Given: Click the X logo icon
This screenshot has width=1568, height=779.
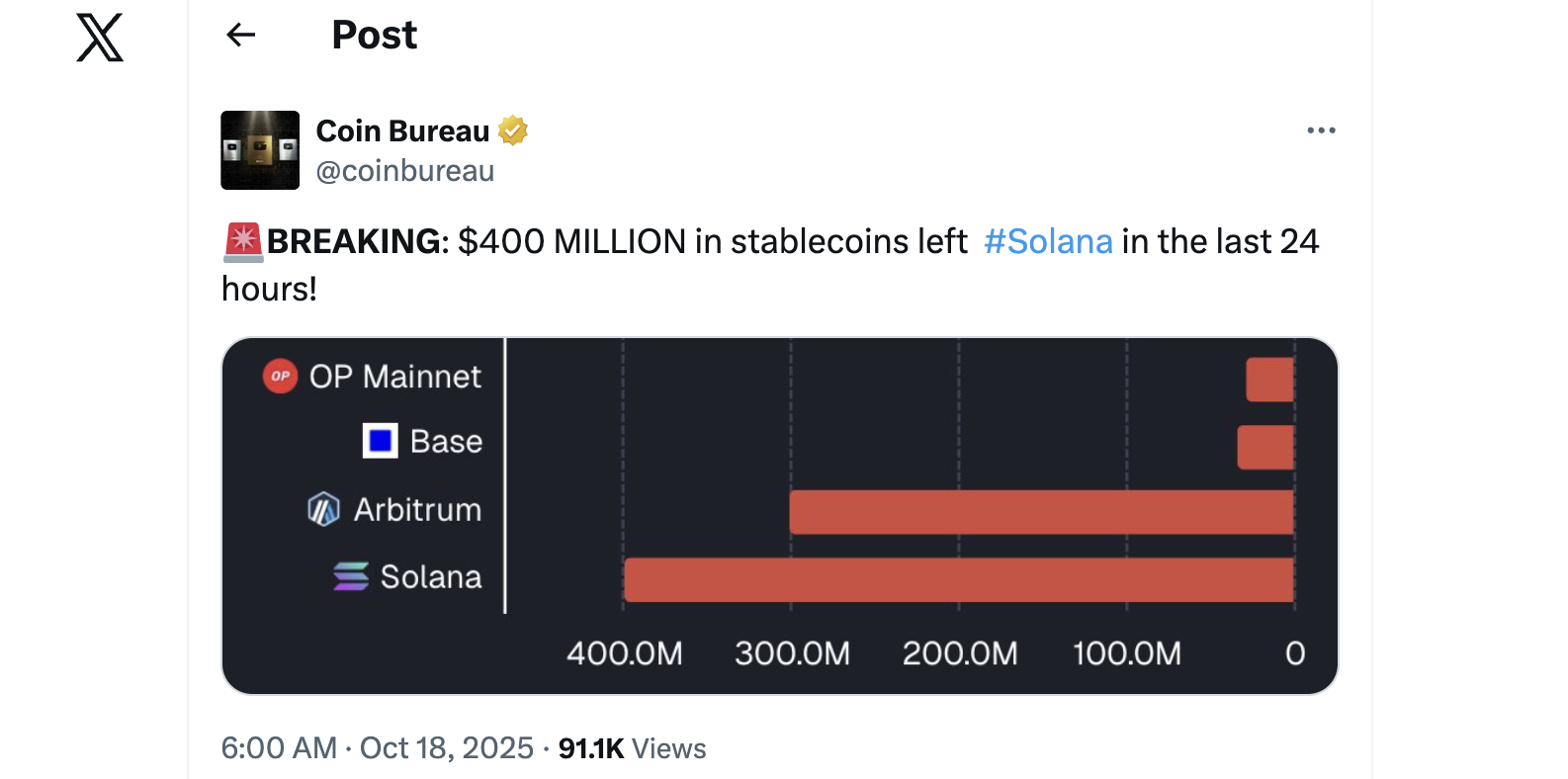Looking at the screenshot, I should tap(100, 39).
